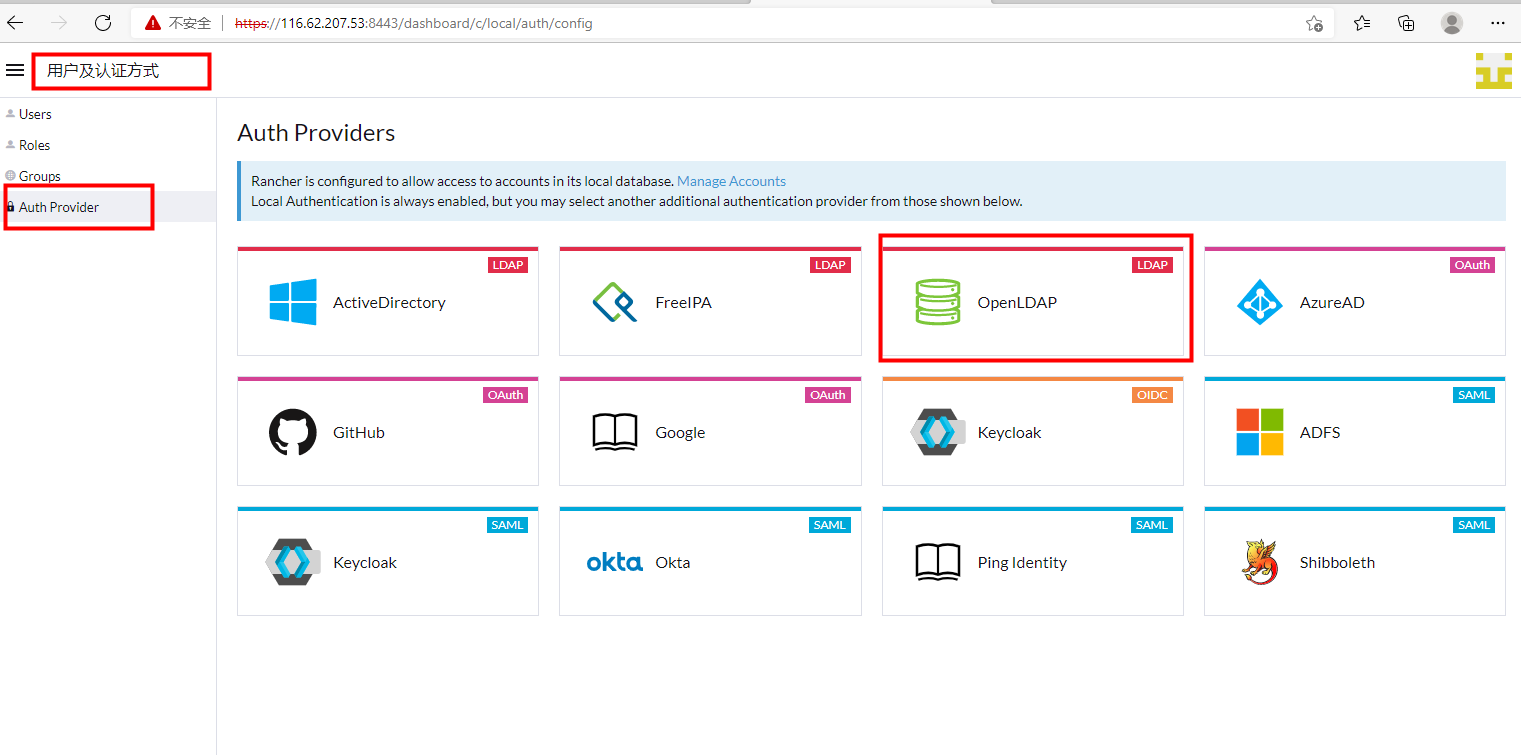The width and height of the screenshot is (1521, 755).
Task: Click the OIDC Keycloak logo icon
Action: 937,432
